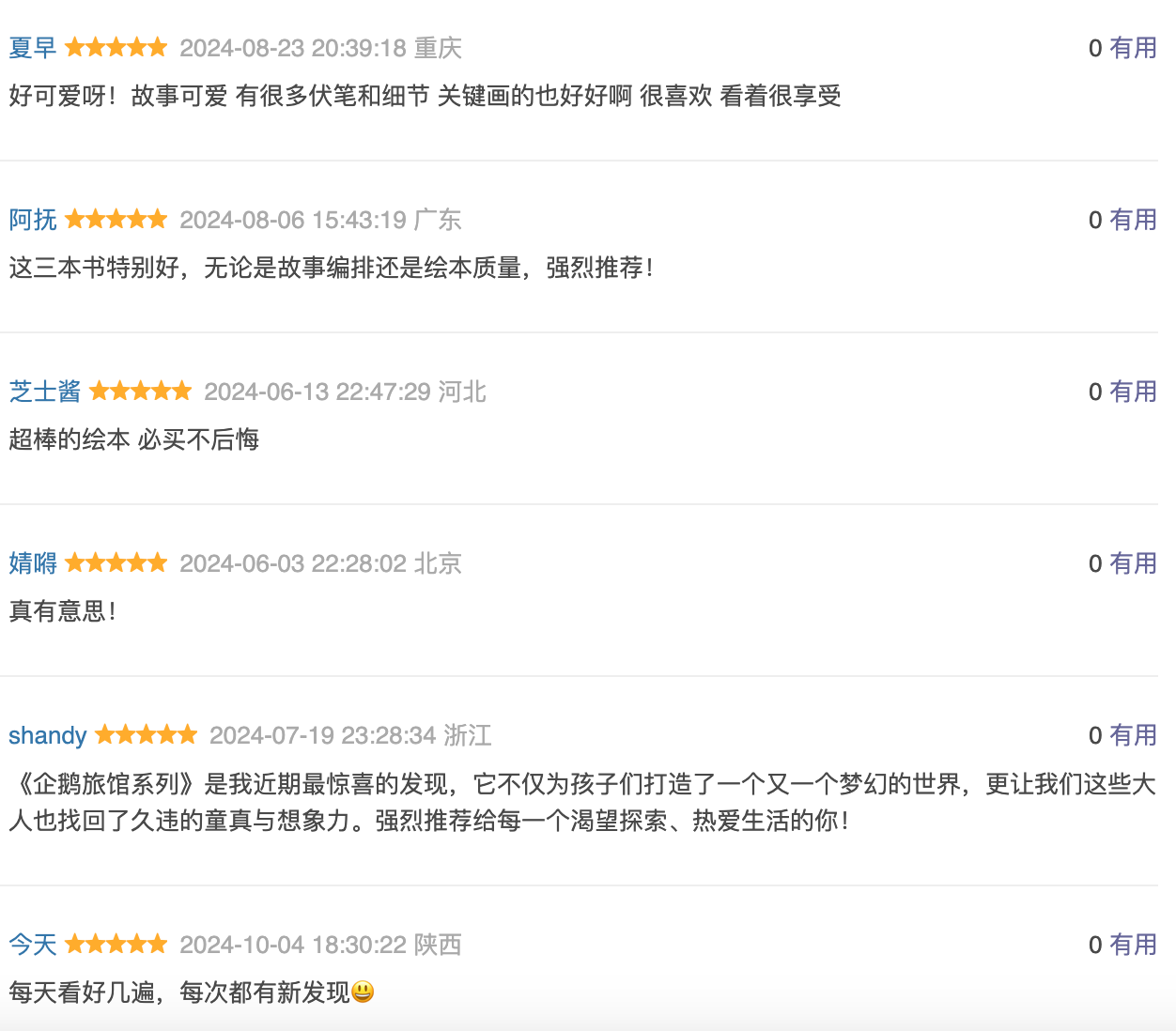Mark 今天's review as 有用

1133,945
